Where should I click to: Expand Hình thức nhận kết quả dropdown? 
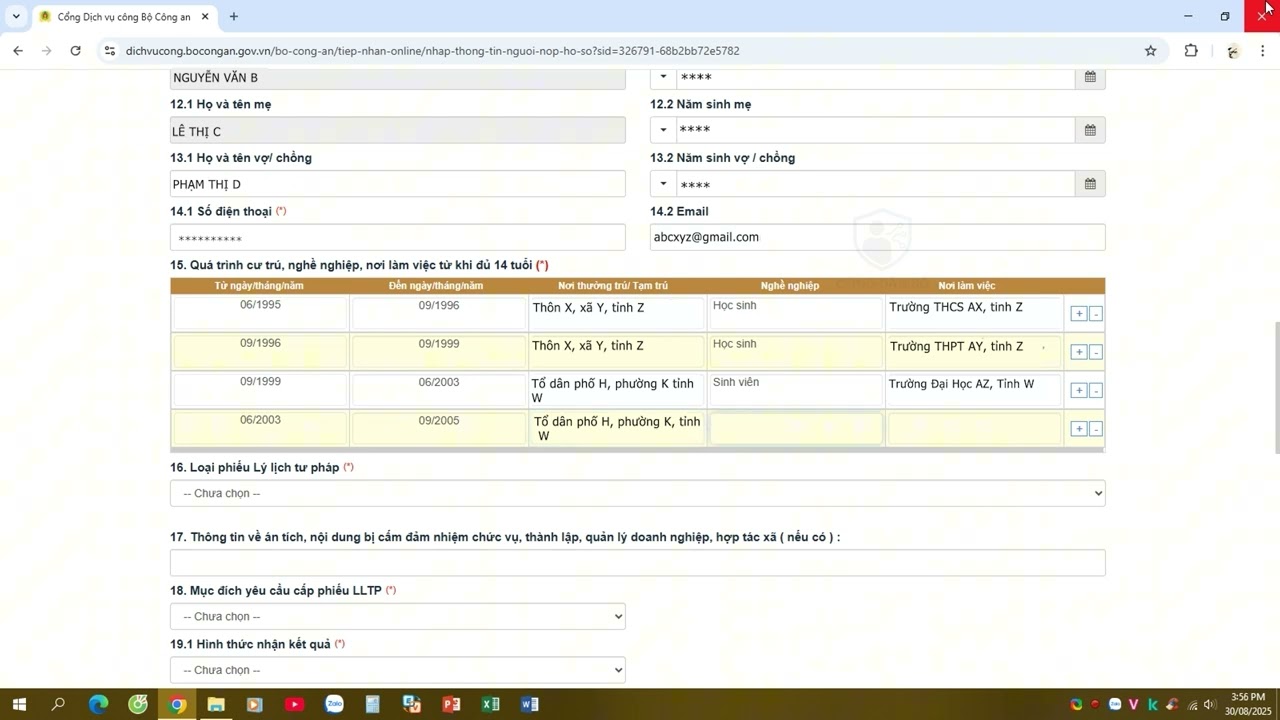coord(398,670)
